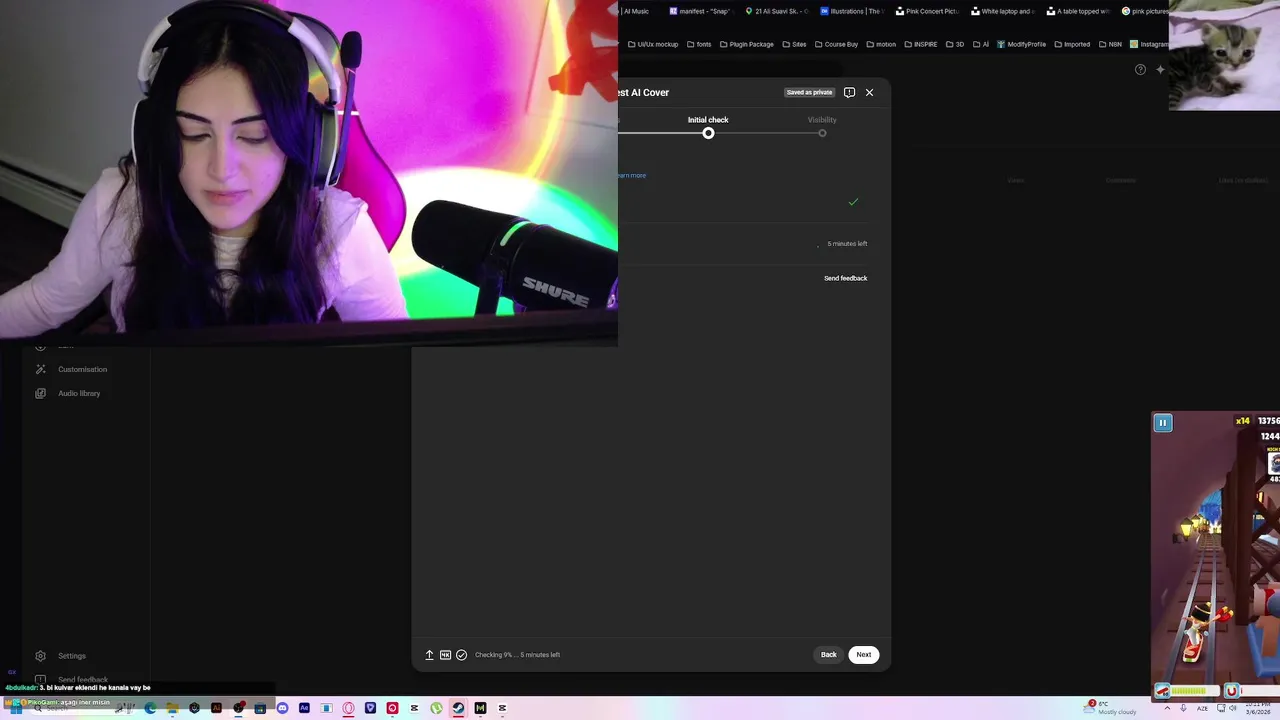This screenshot has height=720, width=1280.
Task: Click the Customisation wand icon
Action: pos(40,369)
